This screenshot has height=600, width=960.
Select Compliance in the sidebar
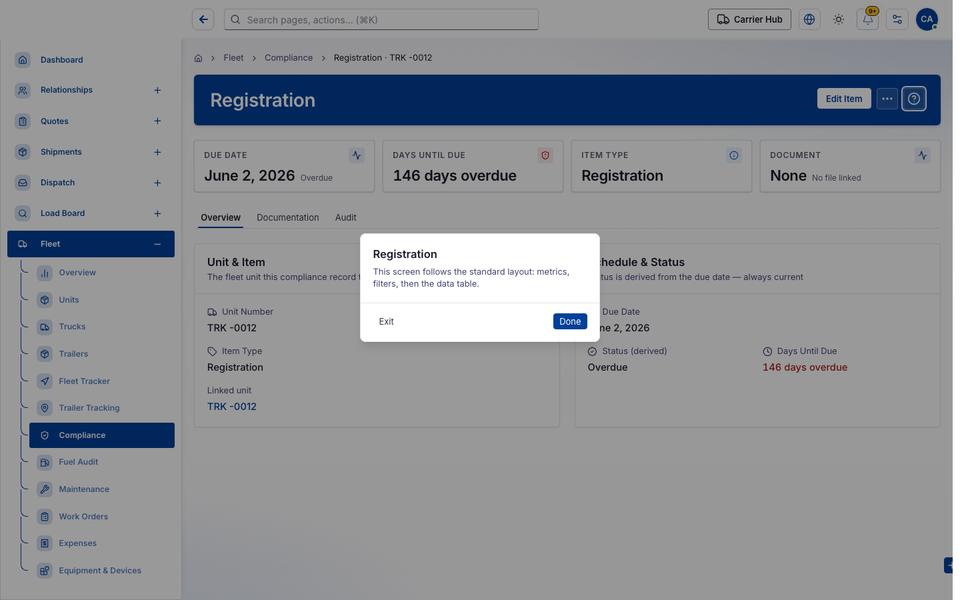[x=102, y=435]
